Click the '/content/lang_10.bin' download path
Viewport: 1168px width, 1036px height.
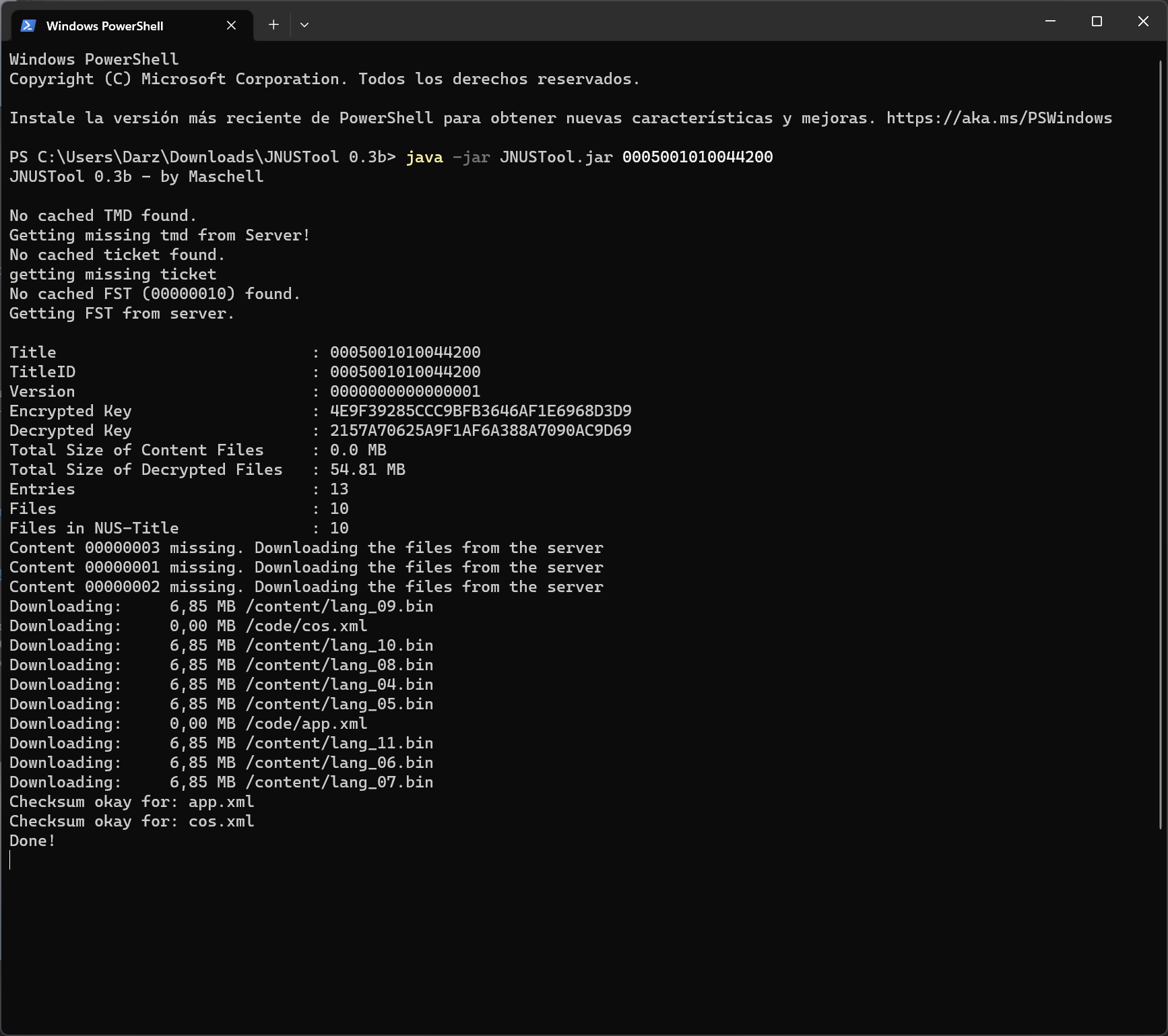click(339, 645)
